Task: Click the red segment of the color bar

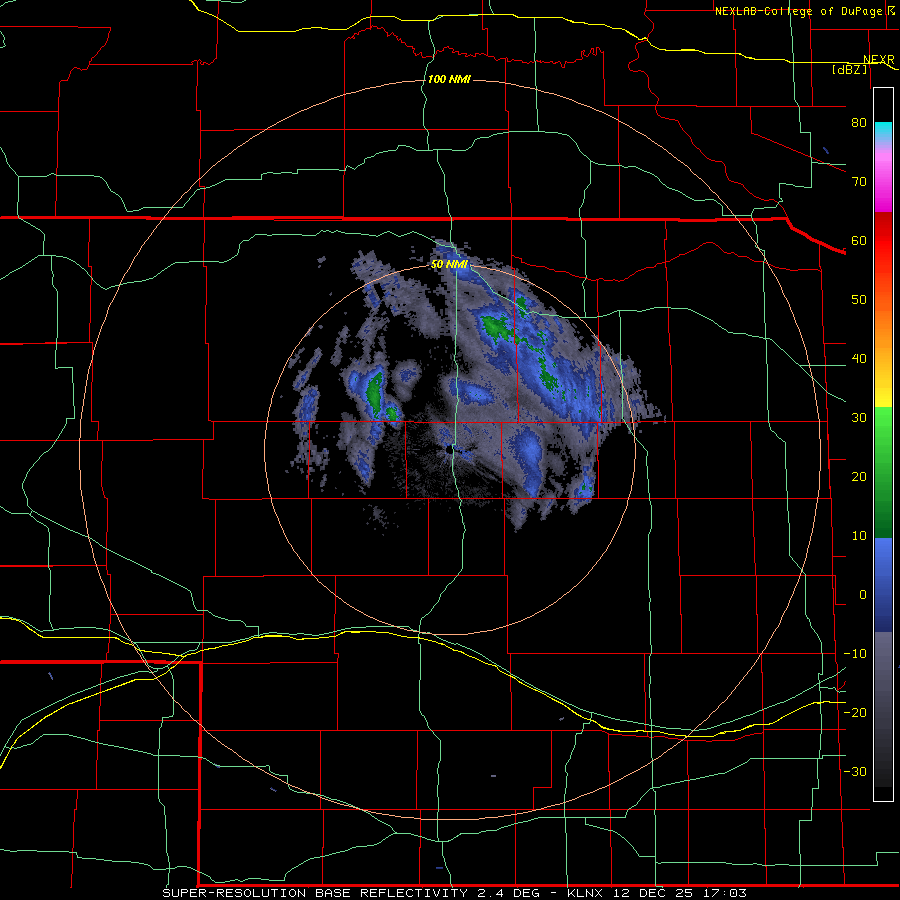Action: pos(883,241)
